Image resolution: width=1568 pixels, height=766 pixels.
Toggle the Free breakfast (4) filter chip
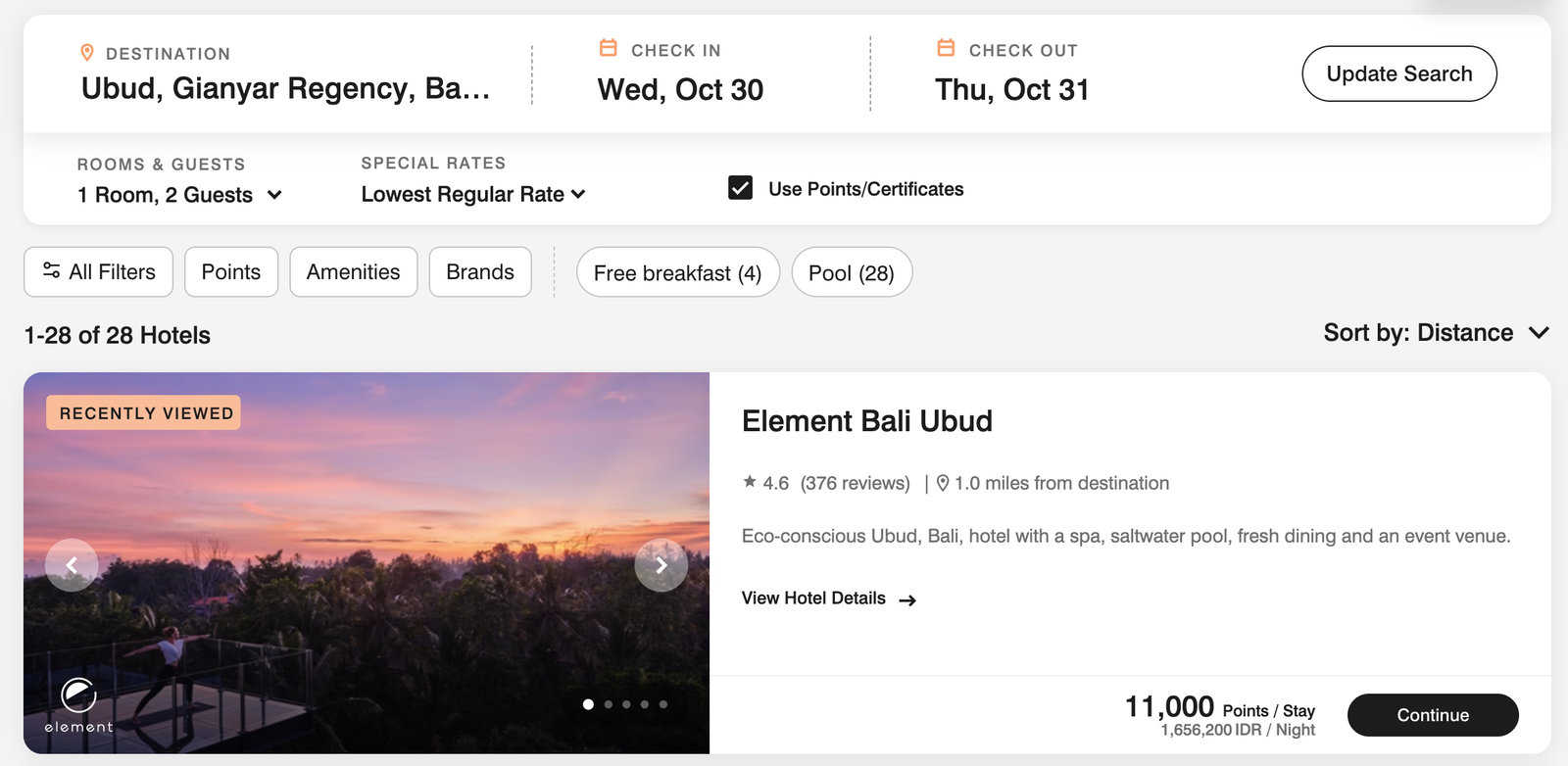coord(678,272)
